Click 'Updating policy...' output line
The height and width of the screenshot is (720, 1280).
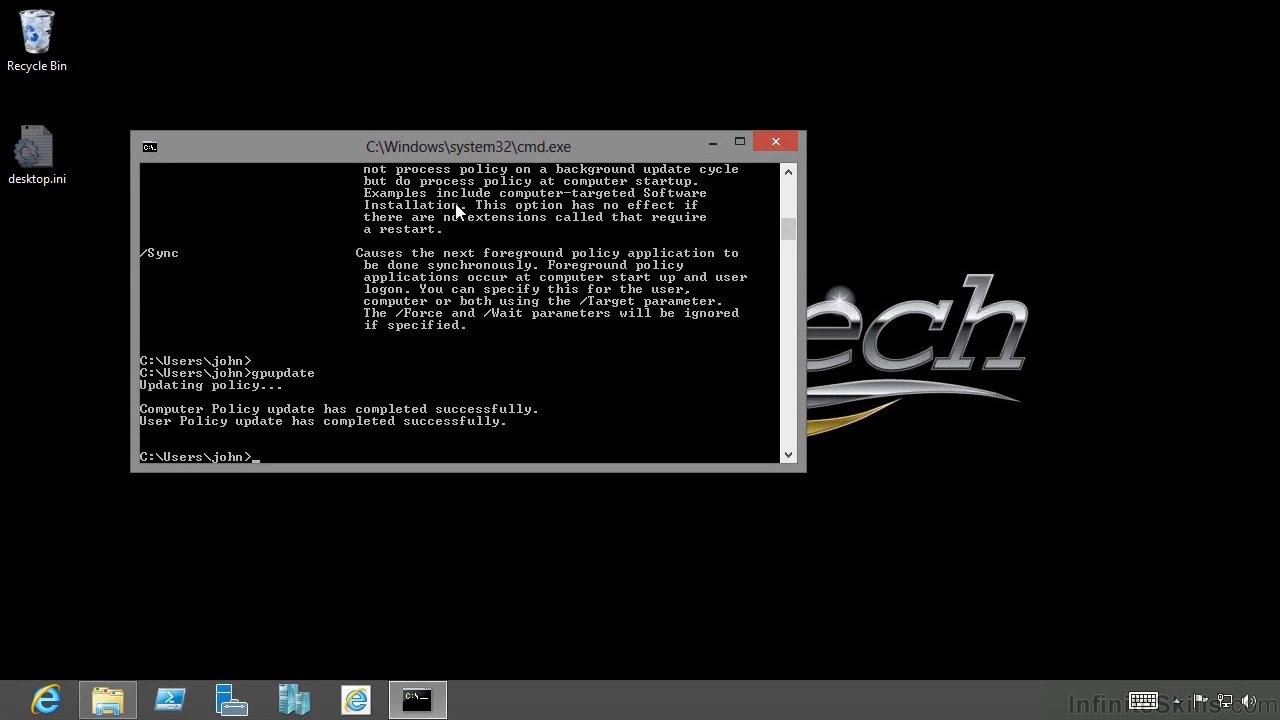pyautogui.click(x=211, y=385)
